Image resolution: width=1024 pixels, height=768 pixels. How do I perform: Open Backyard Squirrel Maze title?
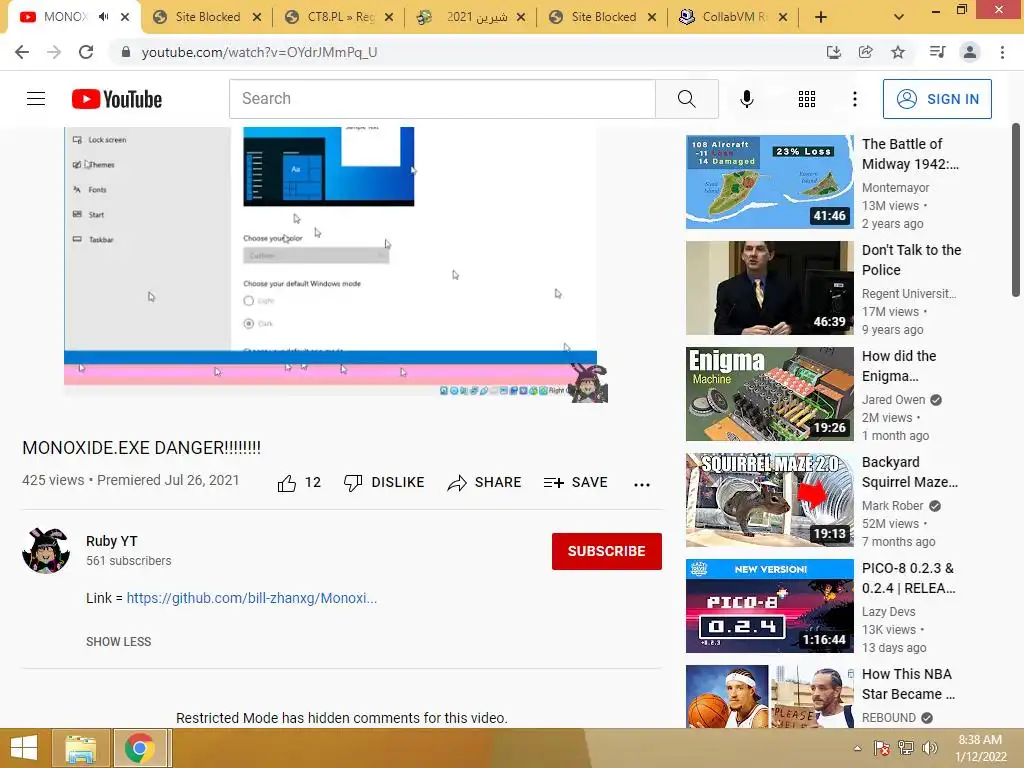coord(910,472)
